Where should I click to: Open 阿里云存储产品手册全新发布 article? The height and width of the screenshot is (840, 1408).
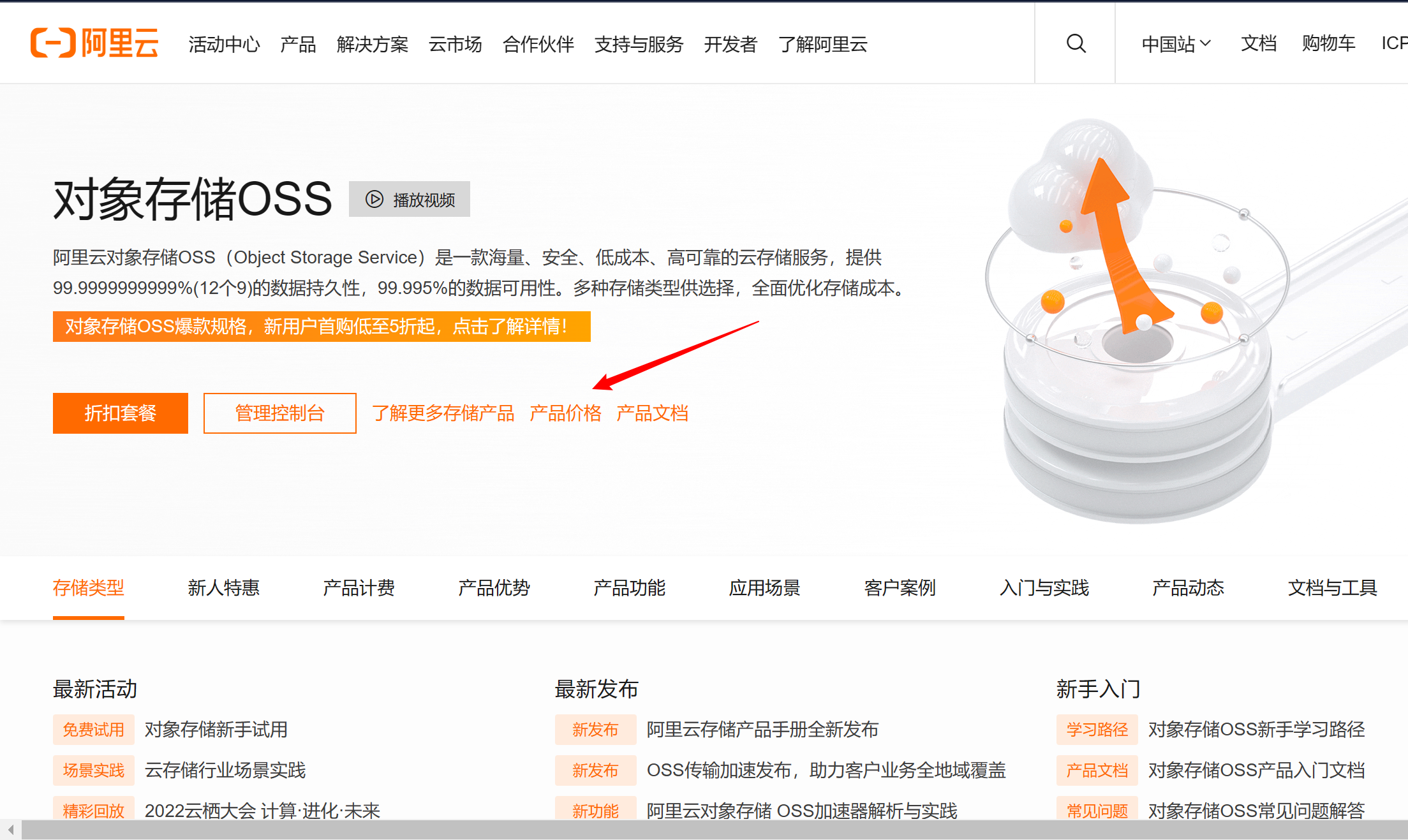click(762, 730)
